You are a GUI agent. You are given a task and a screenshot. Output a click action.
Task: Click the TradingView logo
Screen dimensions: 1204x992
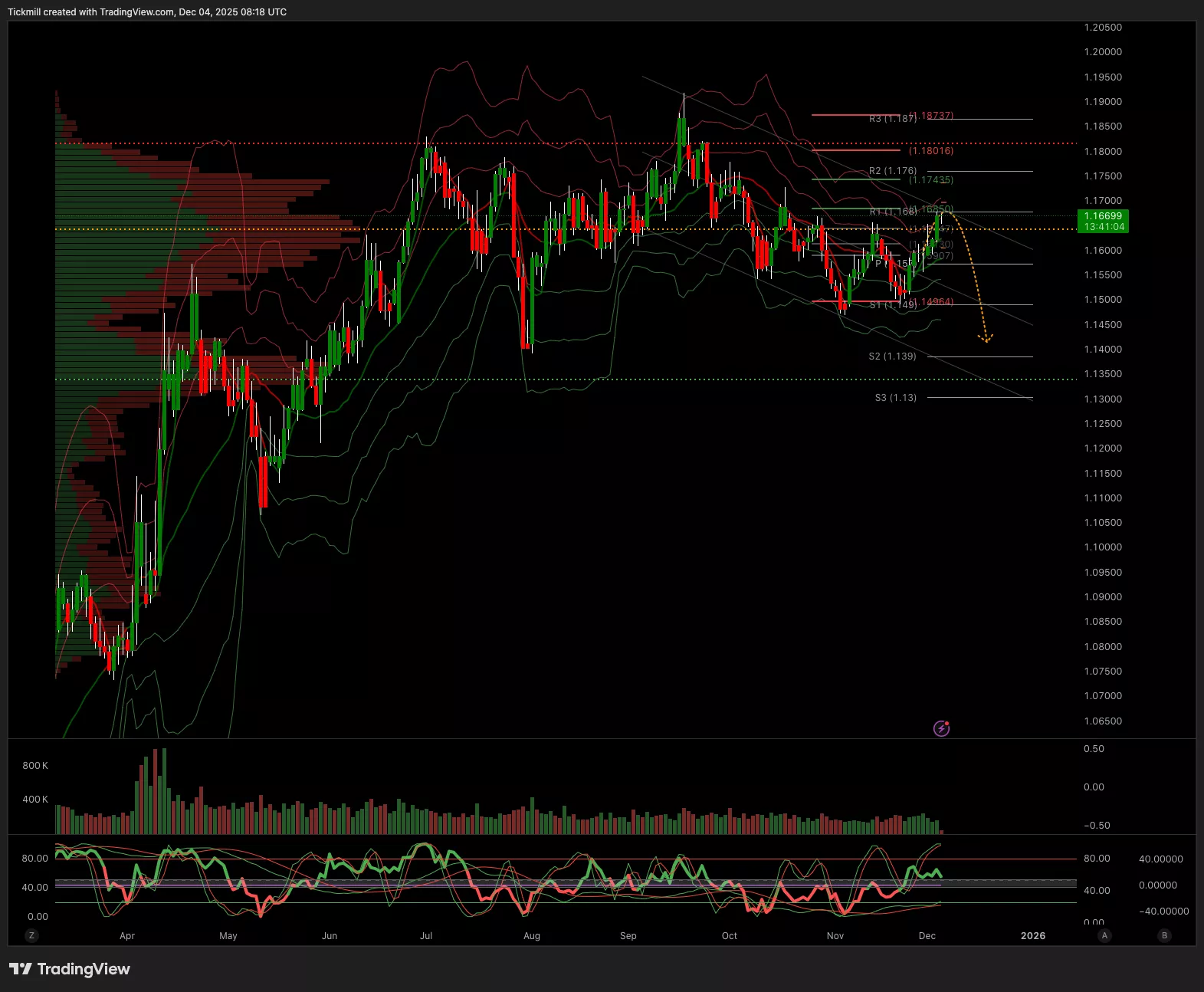[70, 969]
